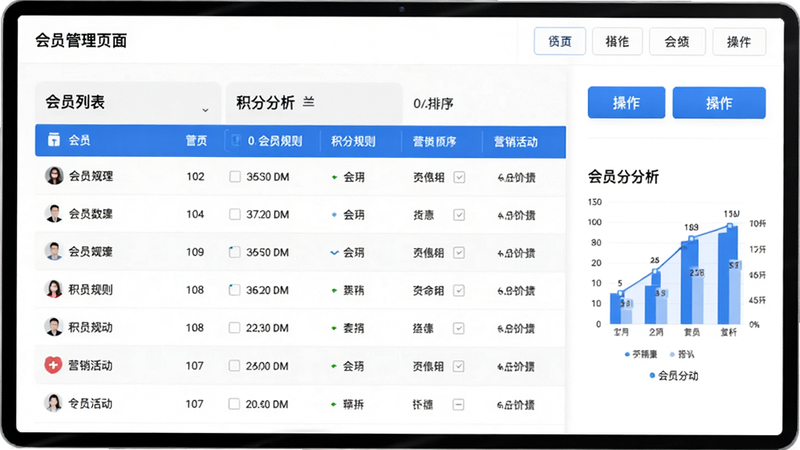Uncheck the checked box in row 104

coord(459,215)
